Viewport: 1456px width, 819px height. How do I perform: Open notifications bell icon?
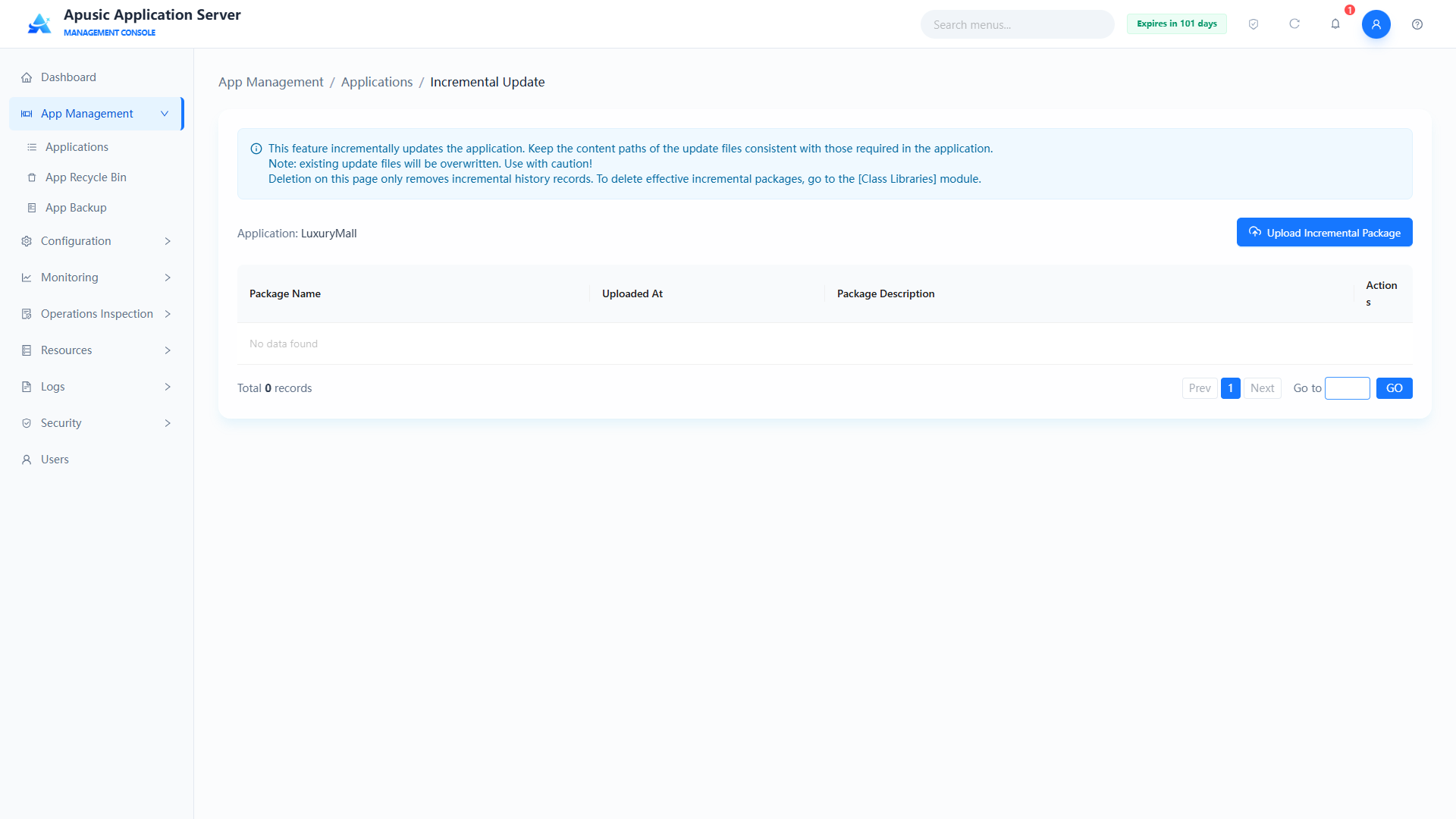click(x=1335, y=24)
